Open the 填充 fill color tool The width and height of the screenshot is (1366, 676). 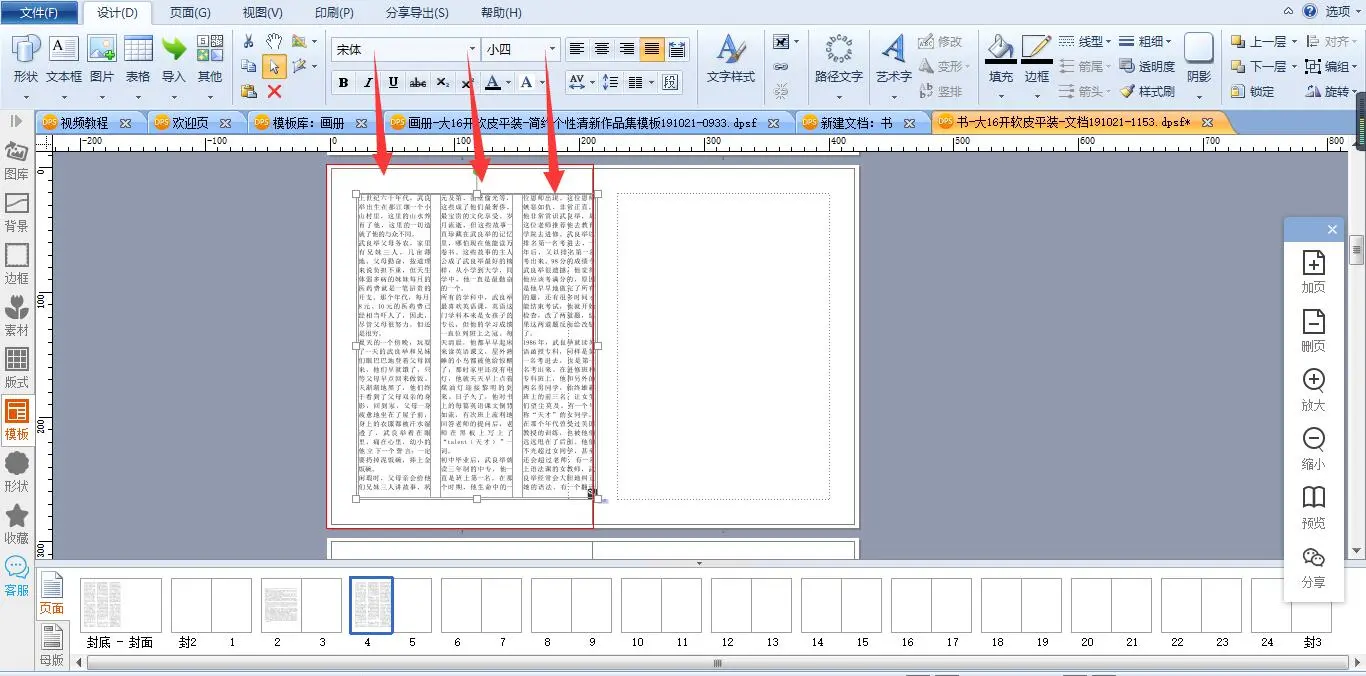click(x=1000, y=58)
